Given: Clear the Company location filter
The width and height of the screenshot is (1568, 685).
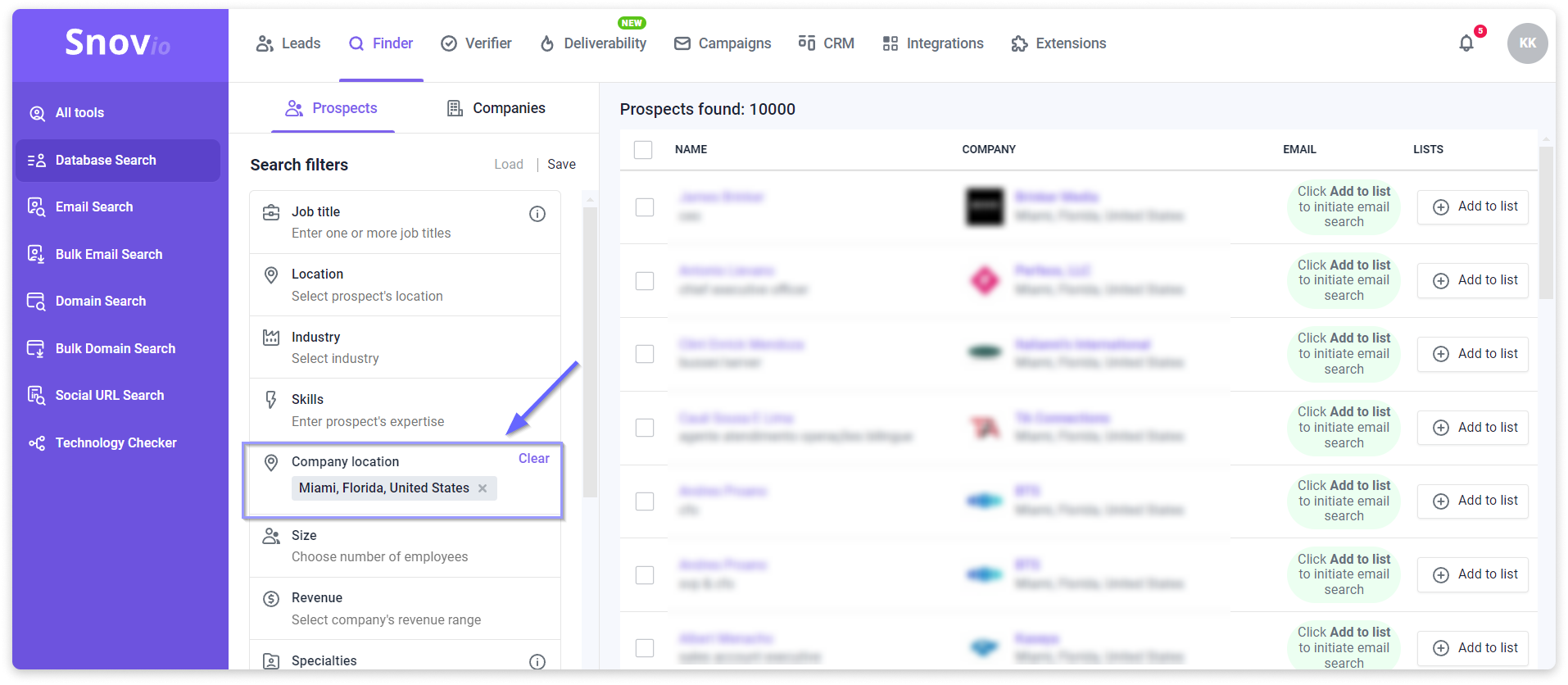Looking at the screenshot, I should pyautogui.click(x=534, y=459).
